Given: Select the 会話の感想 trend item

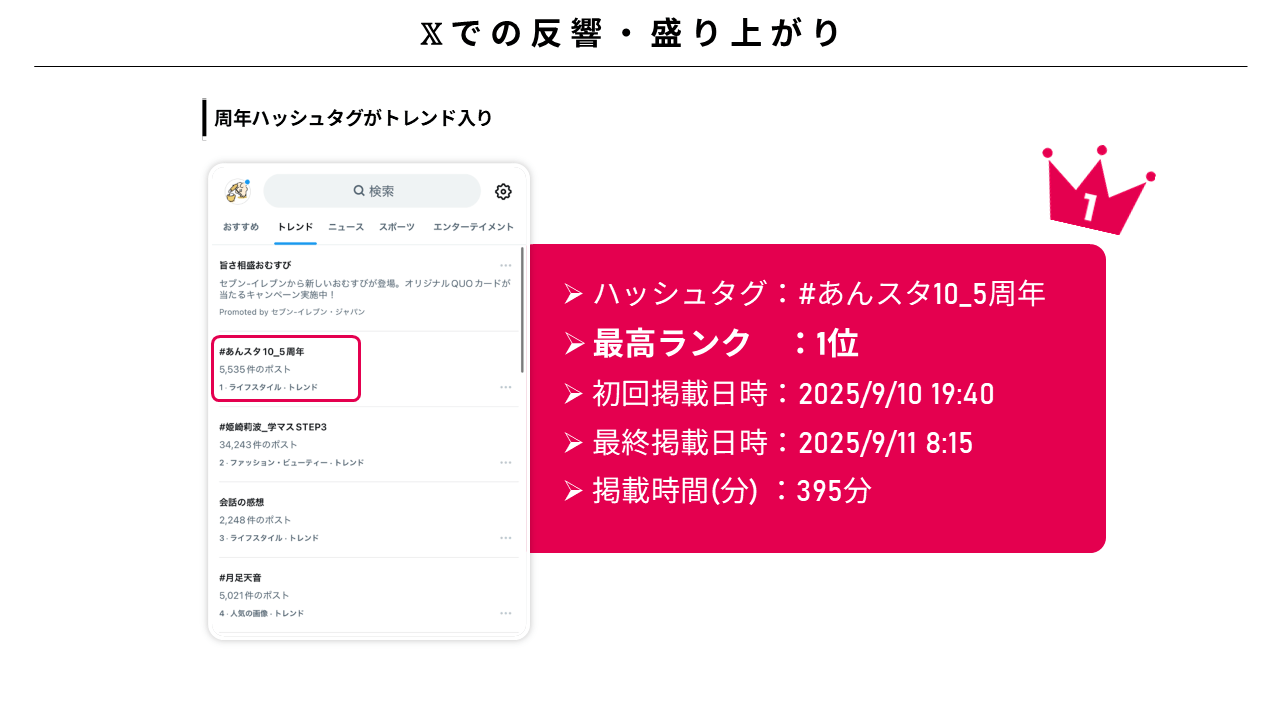Looking at the screenshot, I should (x=242, y=502).
